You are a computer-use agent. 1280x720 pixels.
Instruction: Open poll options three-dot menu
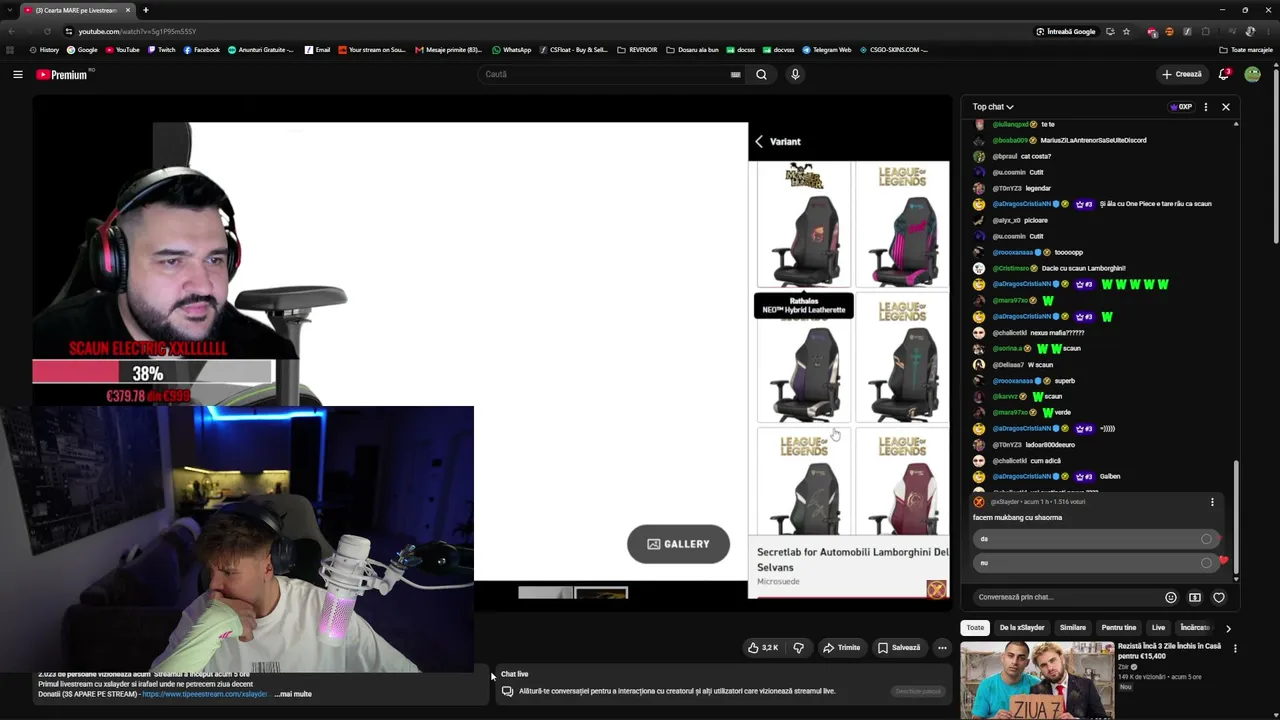1212,502
